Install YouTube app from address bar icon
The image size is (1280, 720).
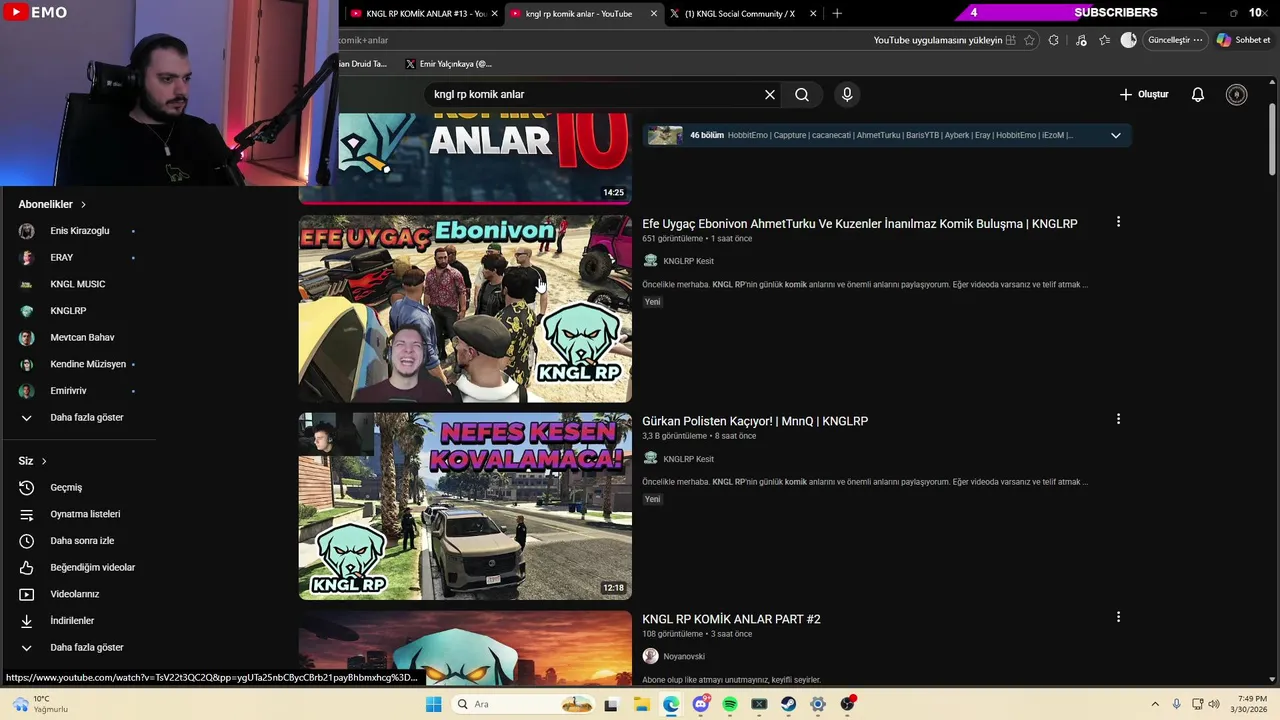1010,40
